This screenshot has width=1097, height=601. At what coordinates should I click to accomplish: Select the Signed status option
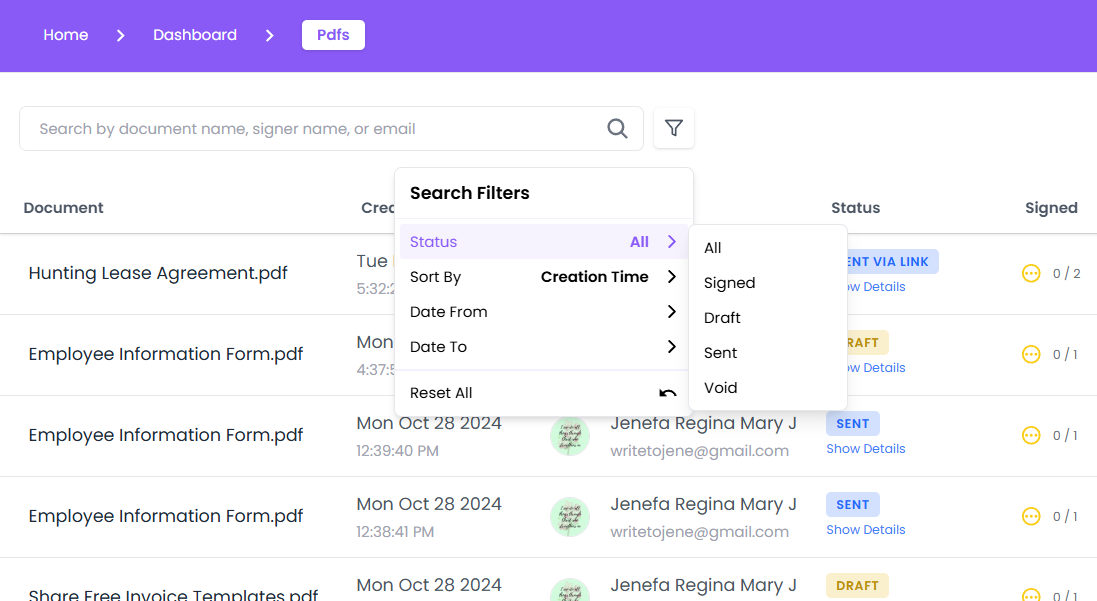pos(729,282)
